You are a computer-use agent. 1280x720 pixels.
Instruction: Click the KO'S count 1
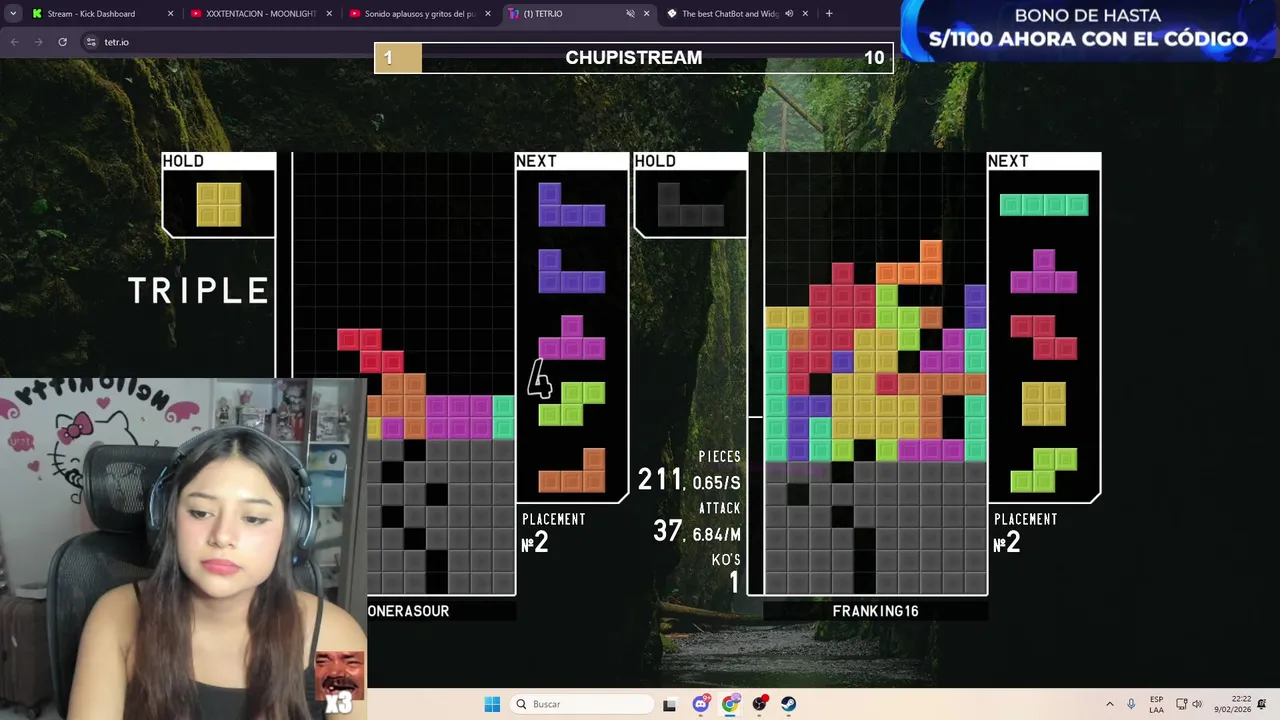(734, 582)
